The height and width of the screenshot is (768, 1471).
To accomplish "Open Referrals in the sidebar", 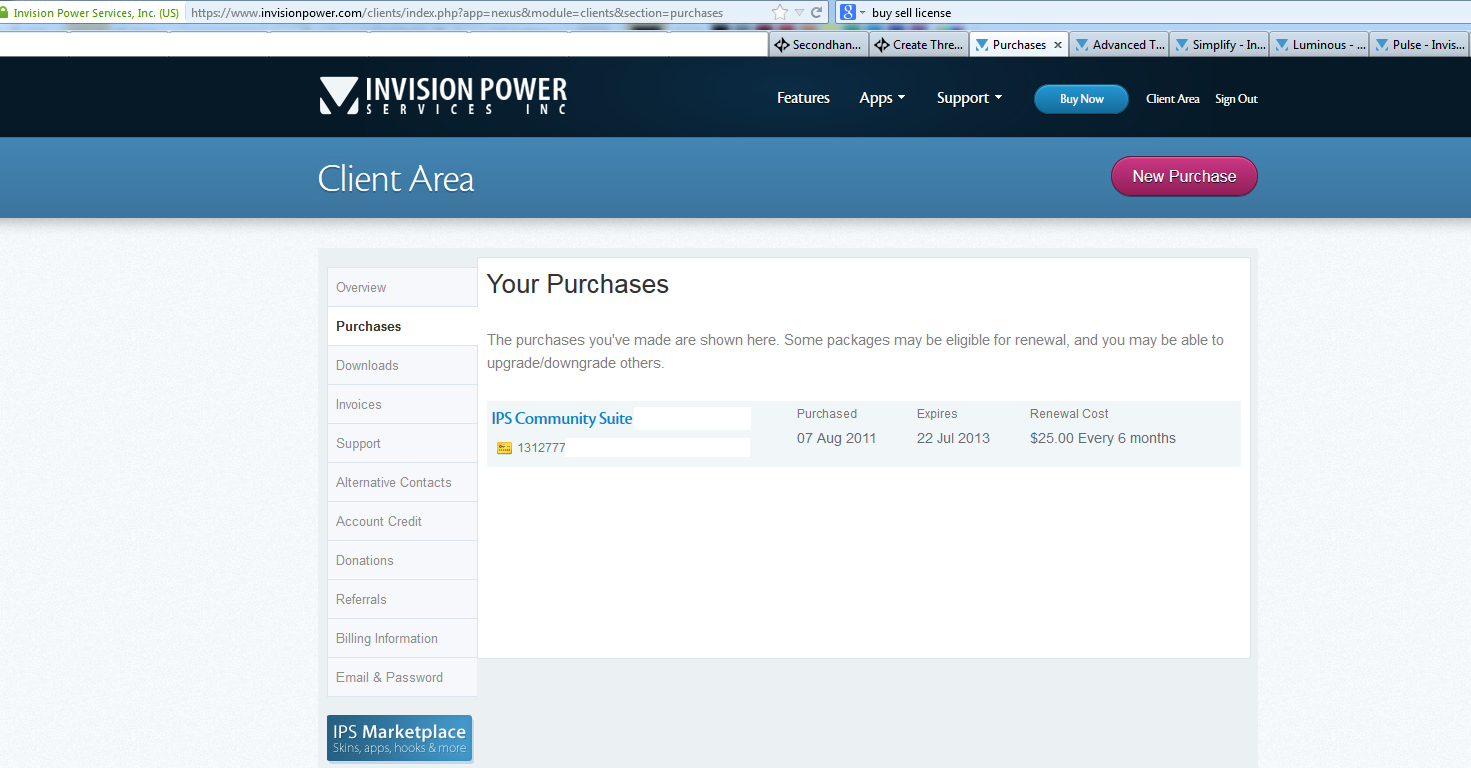I will point(402,599).
